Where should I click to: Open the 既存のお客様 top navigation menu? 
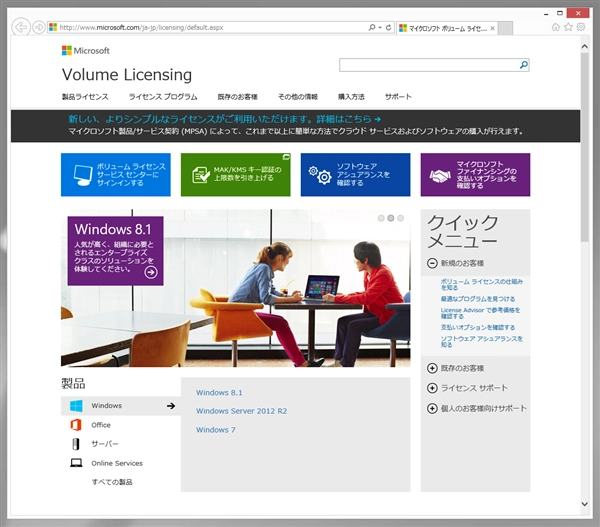coord(238,97)
